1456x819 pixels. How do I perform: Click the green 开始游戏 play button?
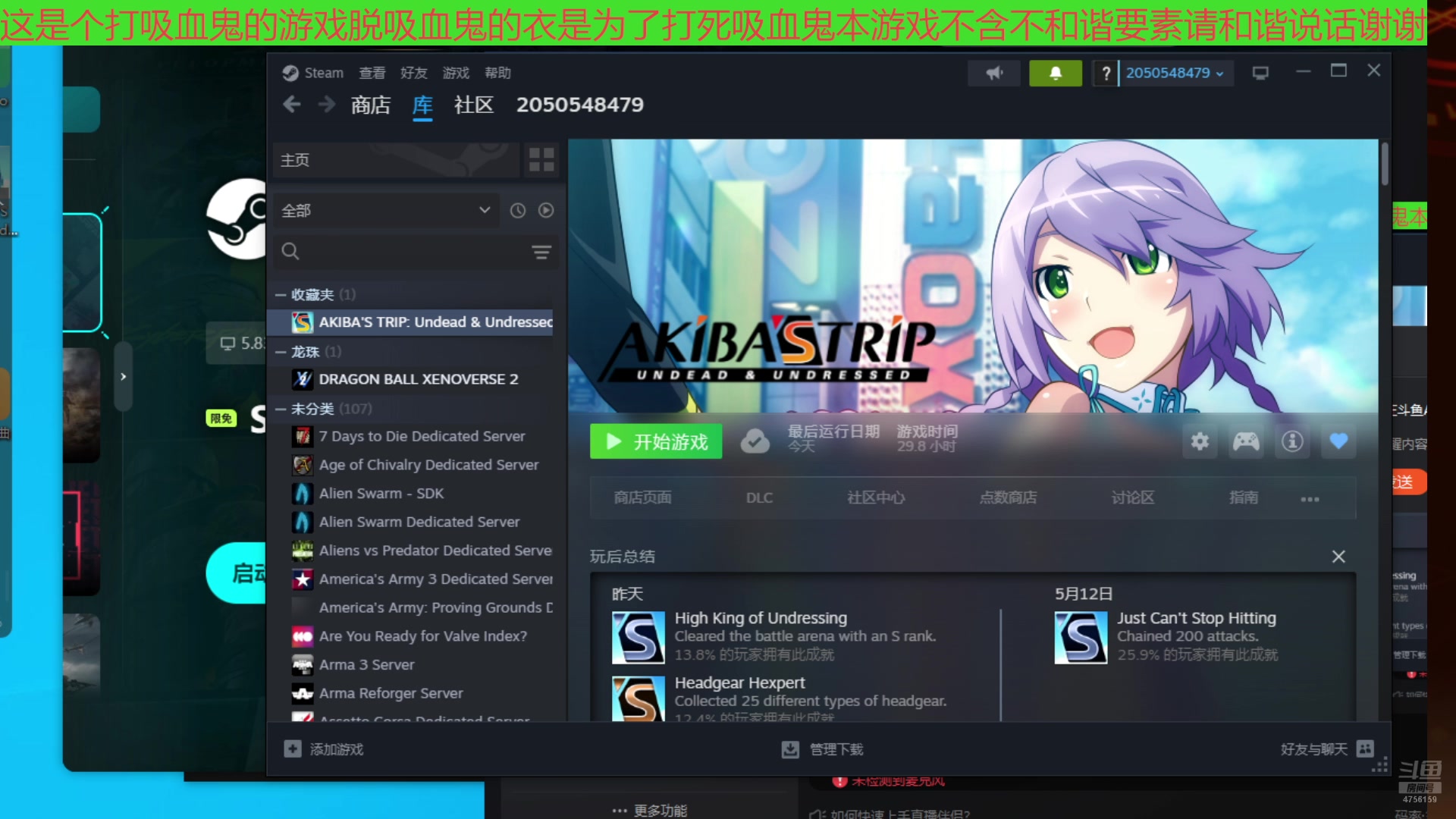coord(656,441)
